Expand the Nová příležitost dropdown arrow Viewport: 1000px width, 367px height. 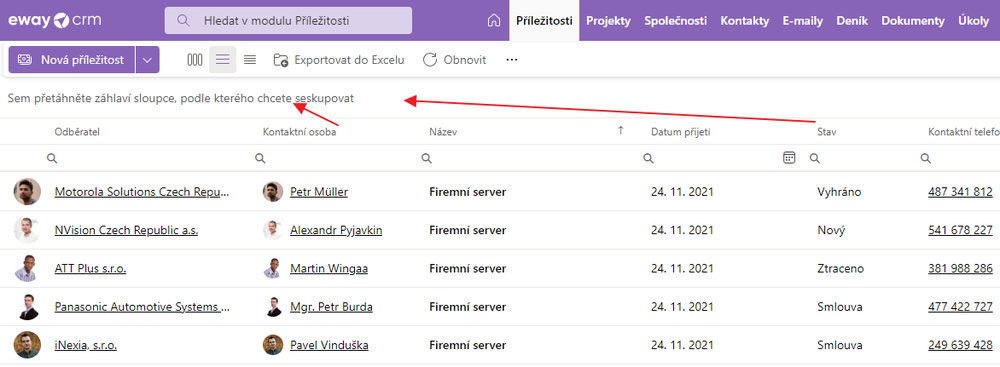(x=147, y=60)
